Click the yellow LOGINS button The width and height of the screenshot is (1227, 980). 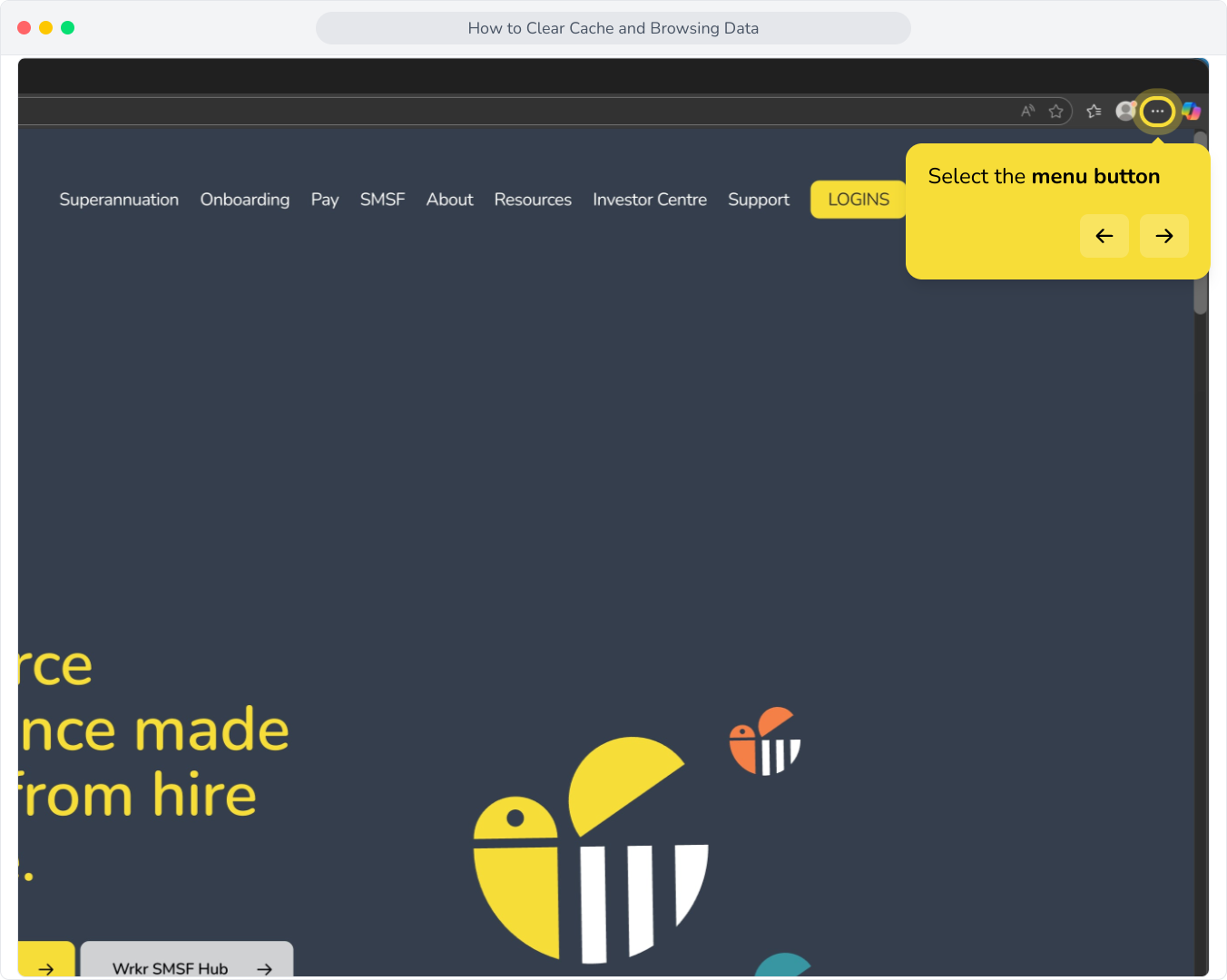point(859,200)
